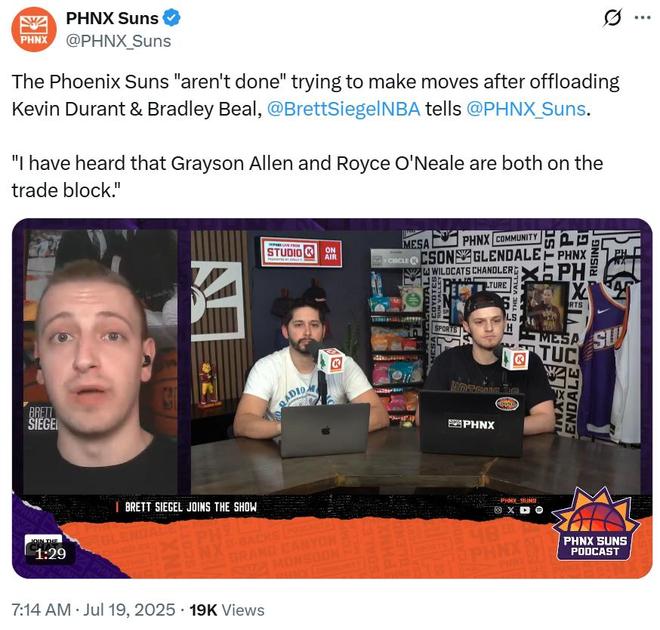View the 19K Views count details
The height and width of the screenshot is (630, 660).
[x=227, y=610]
